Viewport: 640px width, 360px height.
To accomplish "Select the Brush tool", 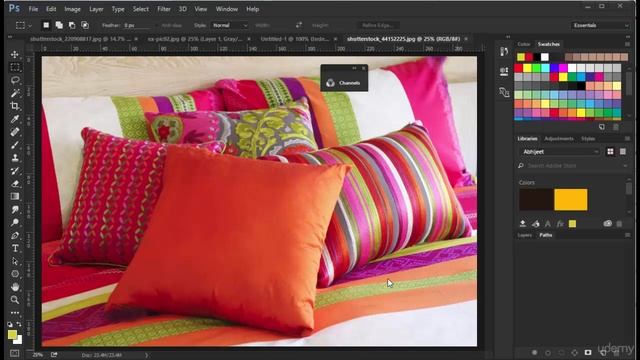I will tap(15, 145).
